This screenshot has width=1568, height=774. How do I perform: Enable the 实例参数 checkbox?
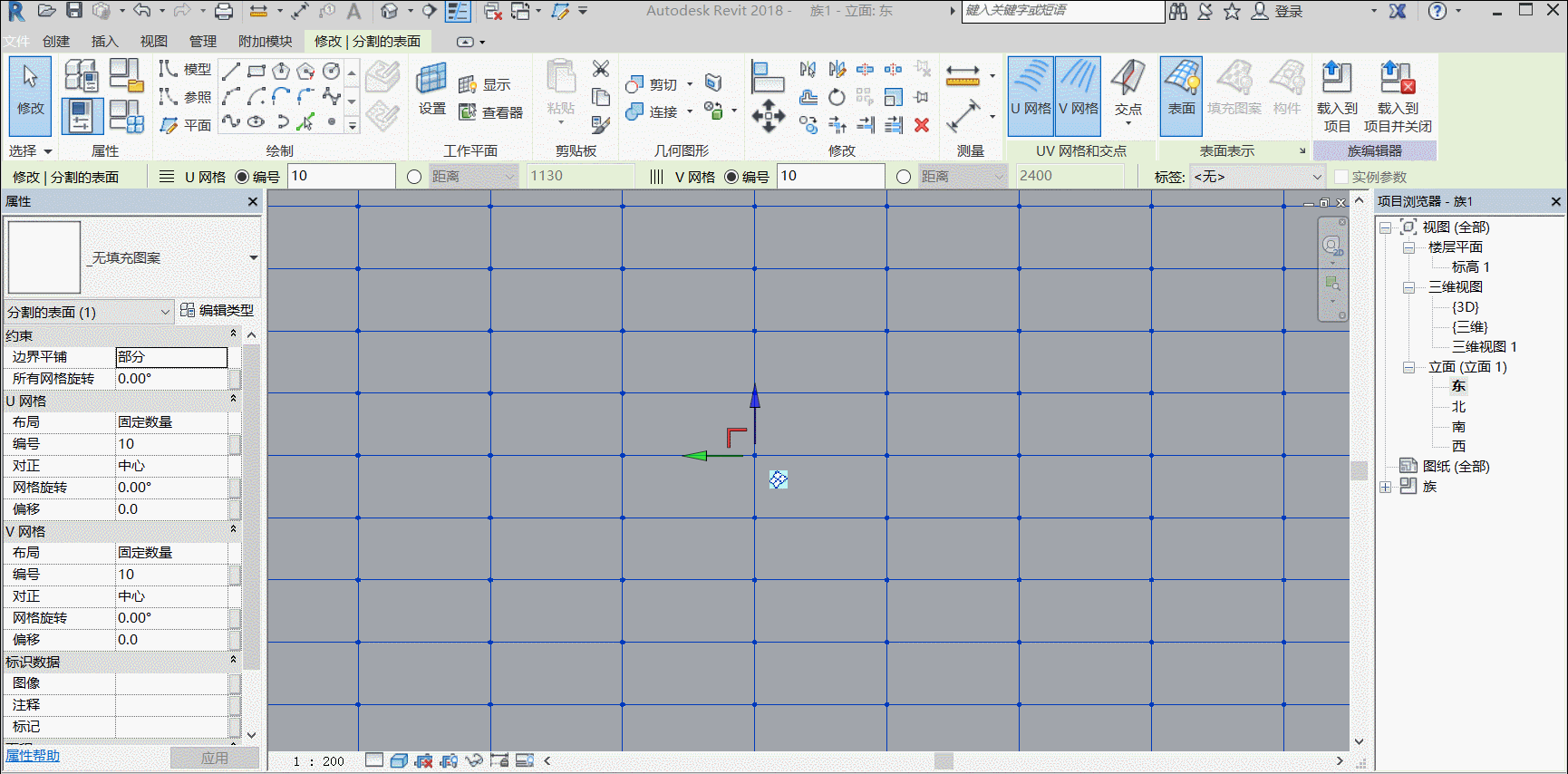(x=1341, y=177)
